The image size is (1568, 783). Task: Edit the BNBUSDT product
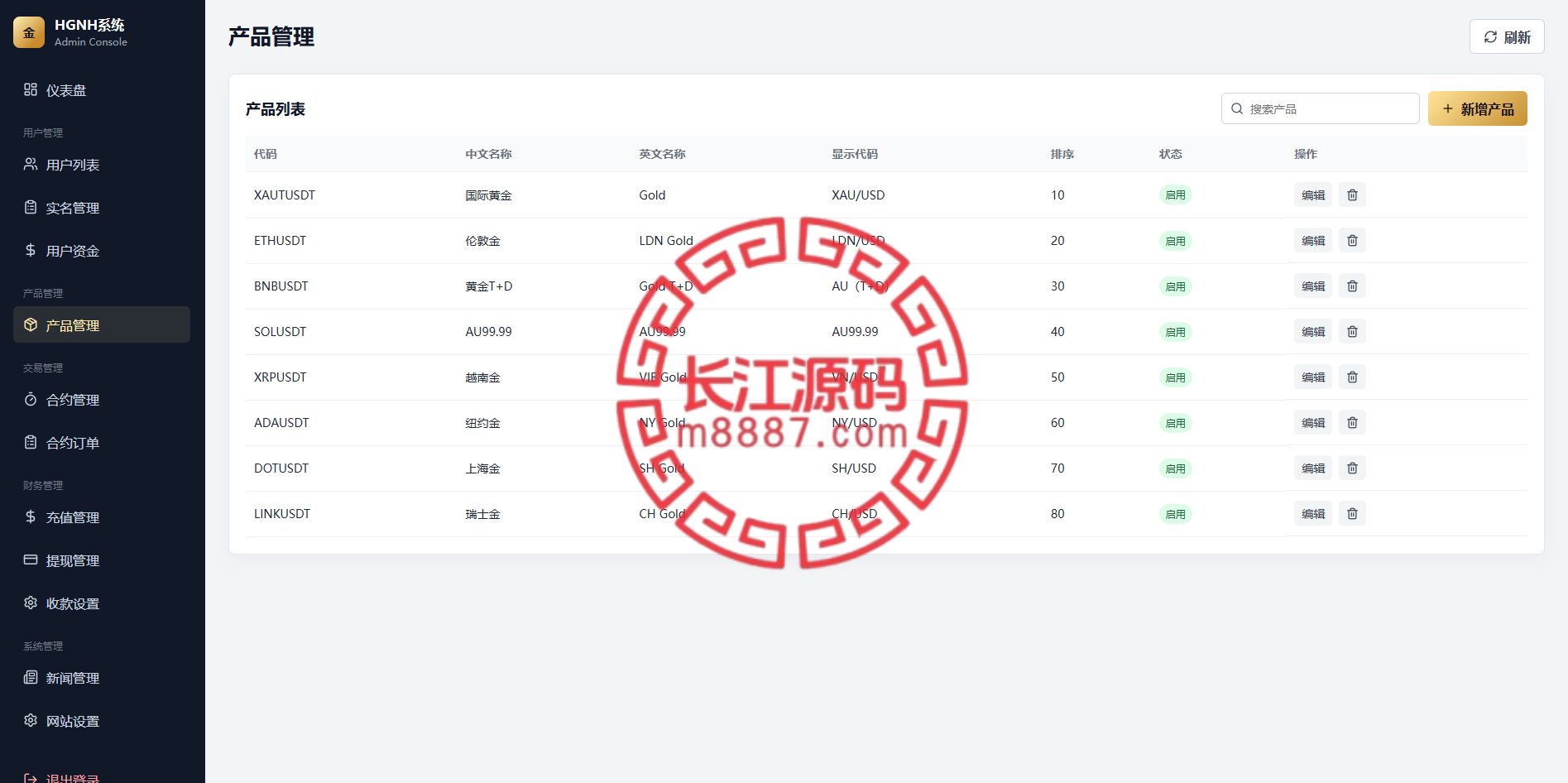click(x=1313, y=286)
